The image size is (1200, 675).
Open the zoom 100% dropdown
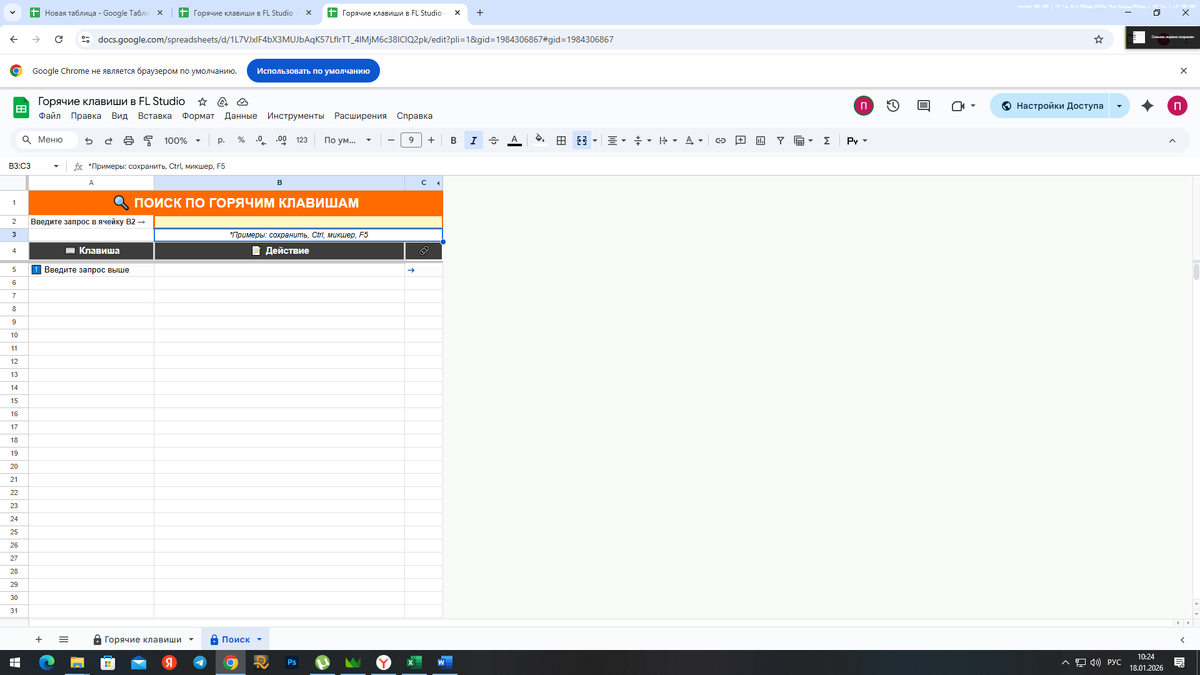pos(182,141)
